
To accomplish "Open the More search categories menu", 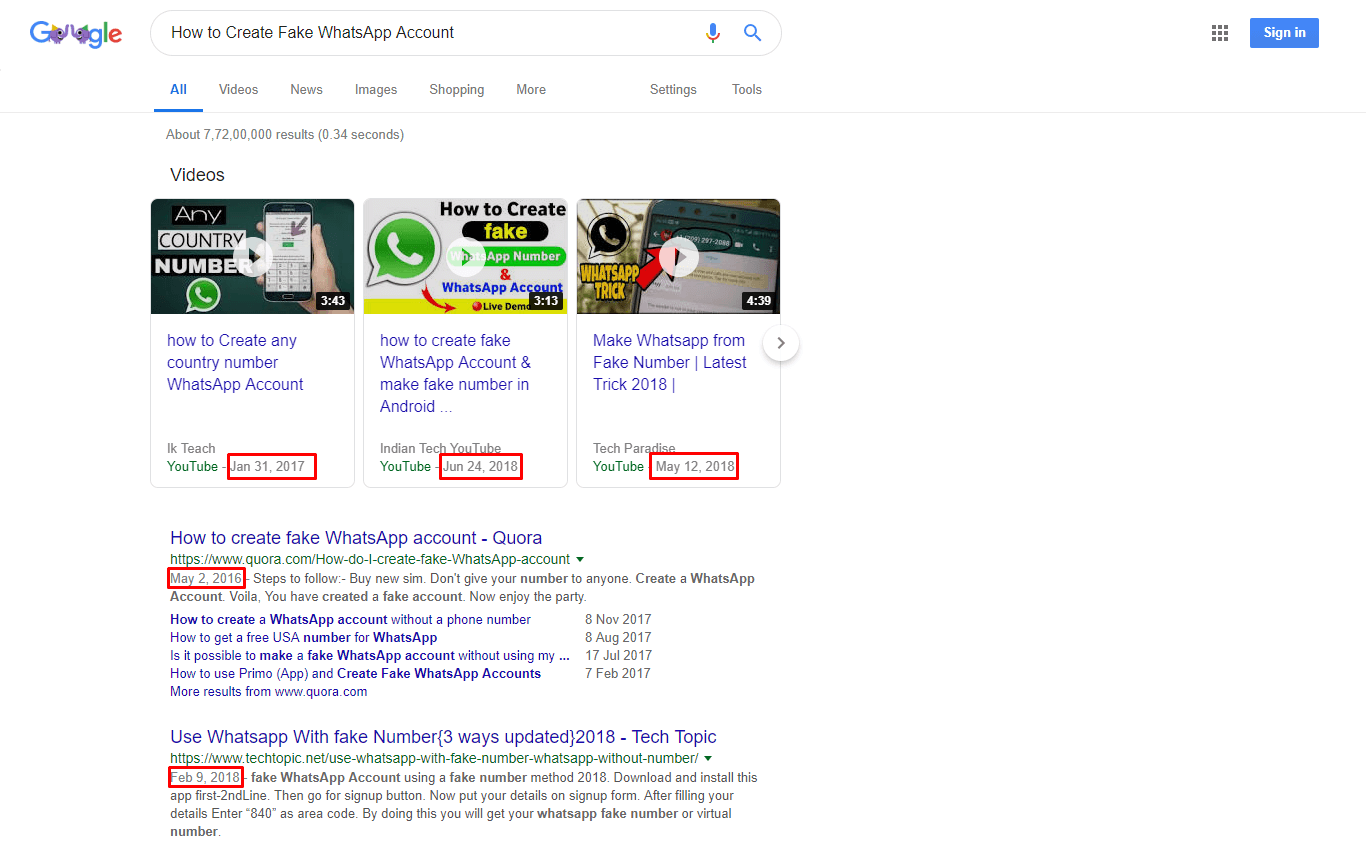I will click(x=531, y=90).
